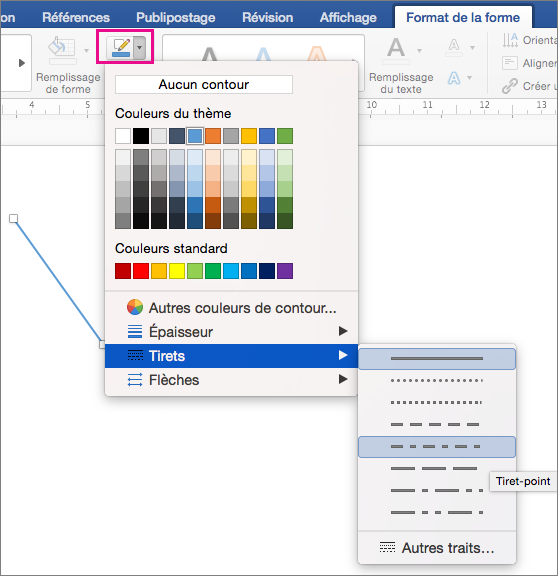Select the solid line dash style
Viewport: 558px width, 576px height.
point(437,359)
